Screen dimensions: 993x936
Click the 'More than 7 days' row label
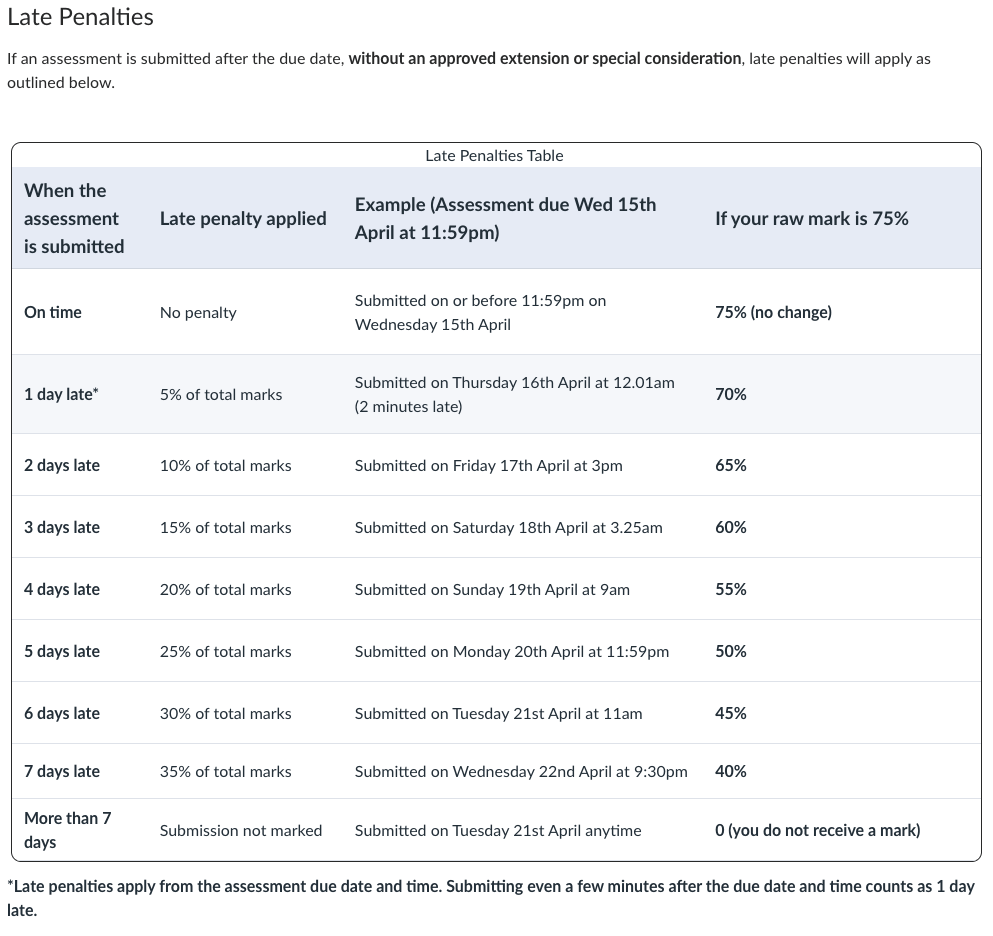[68, 830]
